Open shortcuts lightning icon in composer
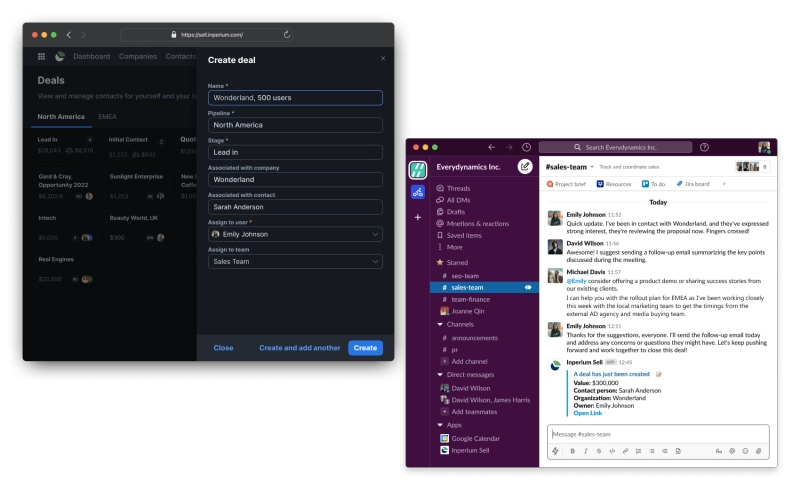This screenshot has height=490, width=800. click(556, 451)
